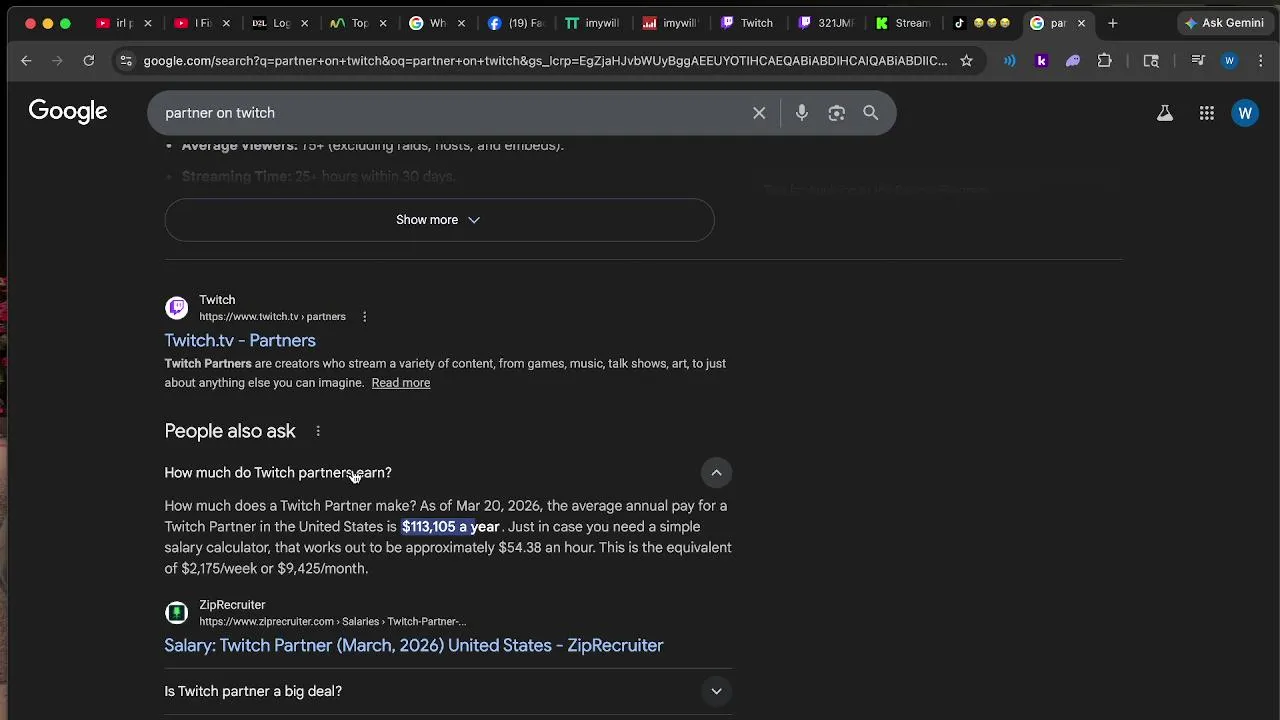Open the media controls music-note icon

1198,61
